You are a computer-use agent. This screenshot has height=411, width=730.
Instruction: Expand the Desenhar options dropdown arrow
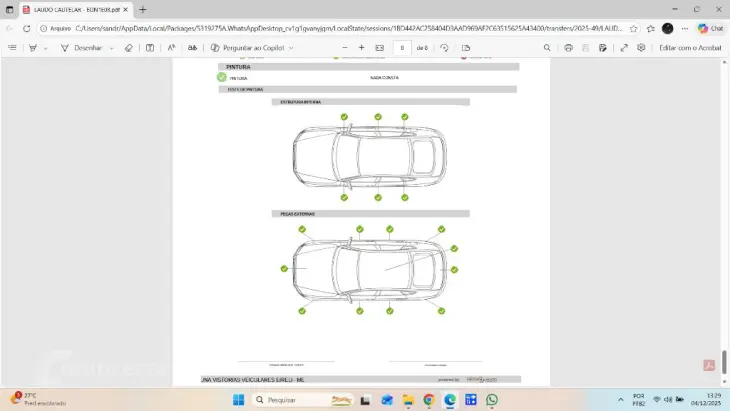click(111, 47)
